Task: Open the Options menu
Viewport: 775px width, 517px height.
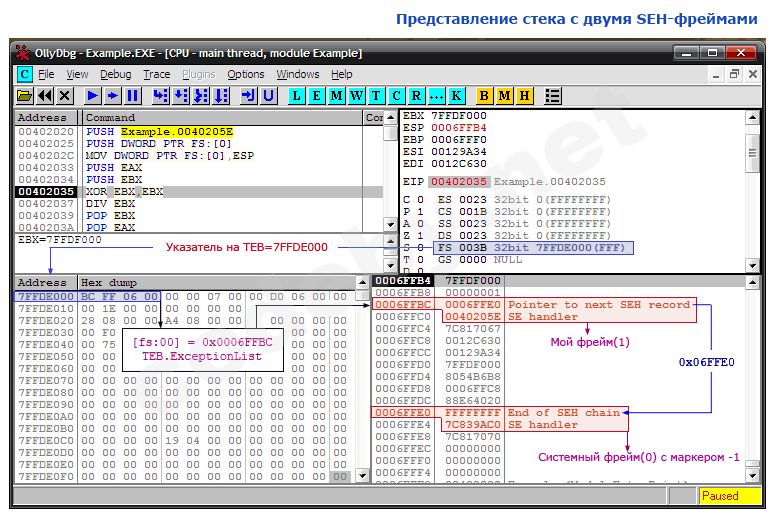Action: 246,74
